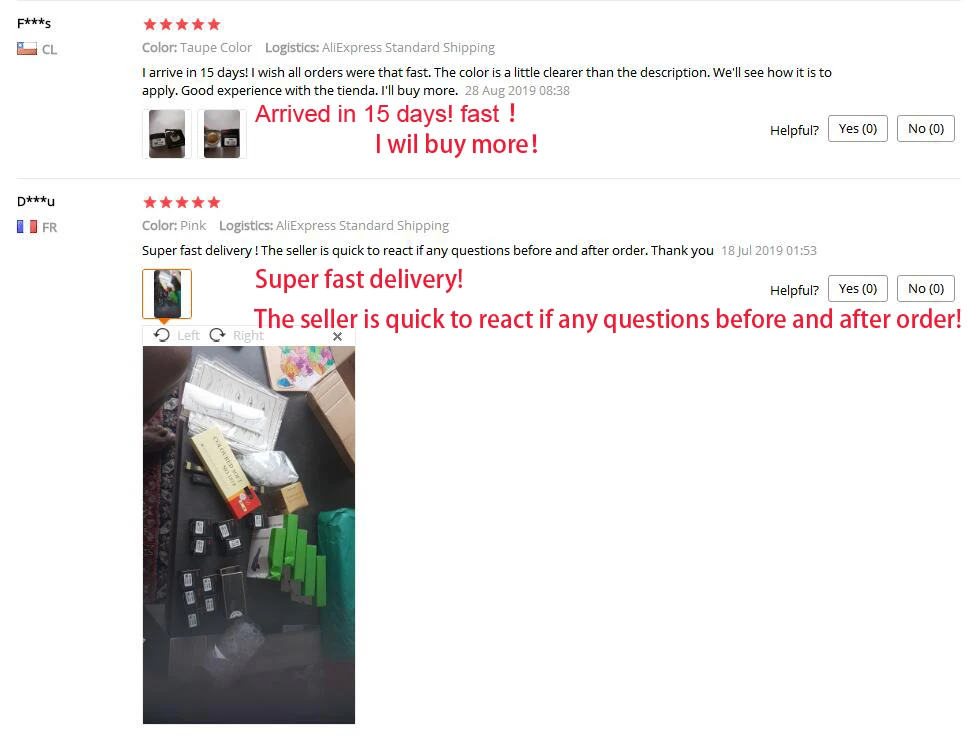The width and height of the screenshot is (980, 739).
Task: Click the five-star rating of D***u review
Action: tap(182, 202)
